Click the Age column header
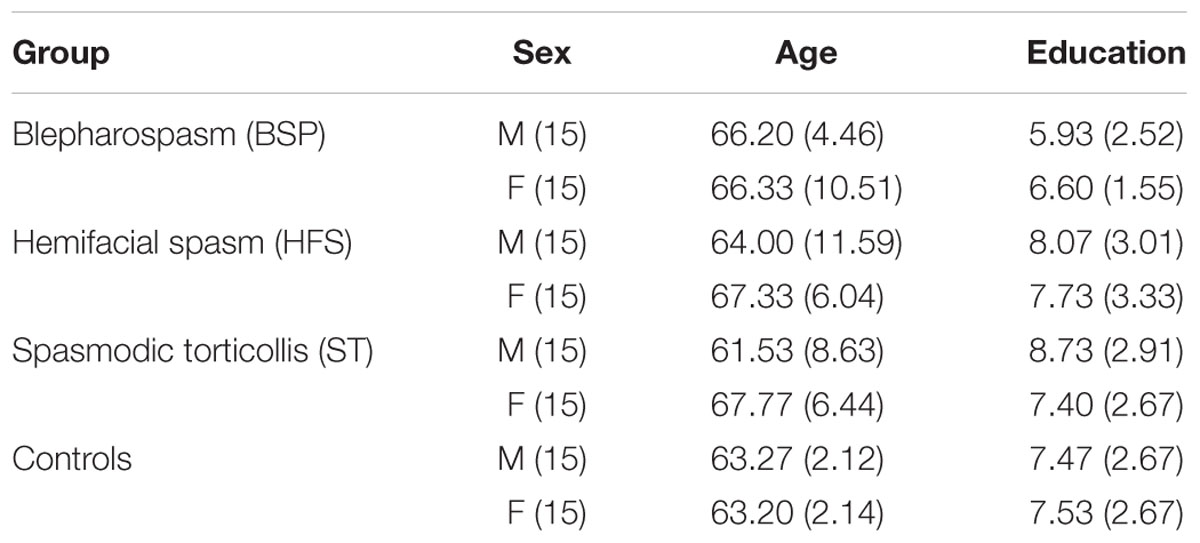 click(806, 53)
